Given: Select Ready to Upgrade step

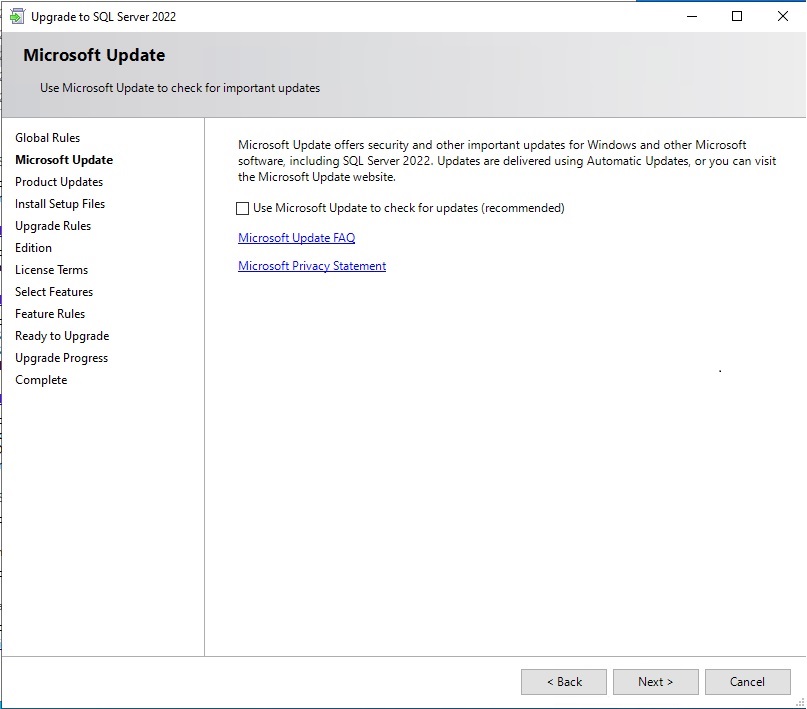Looking at the screenshot, I should 62,336.
